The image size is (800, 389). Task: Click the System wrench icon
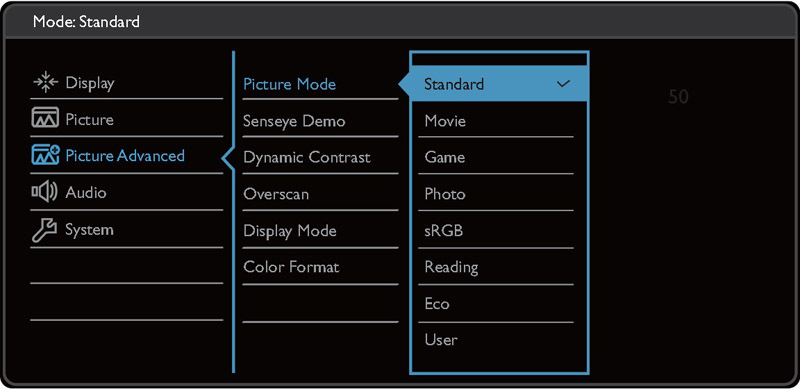(44, 230)
